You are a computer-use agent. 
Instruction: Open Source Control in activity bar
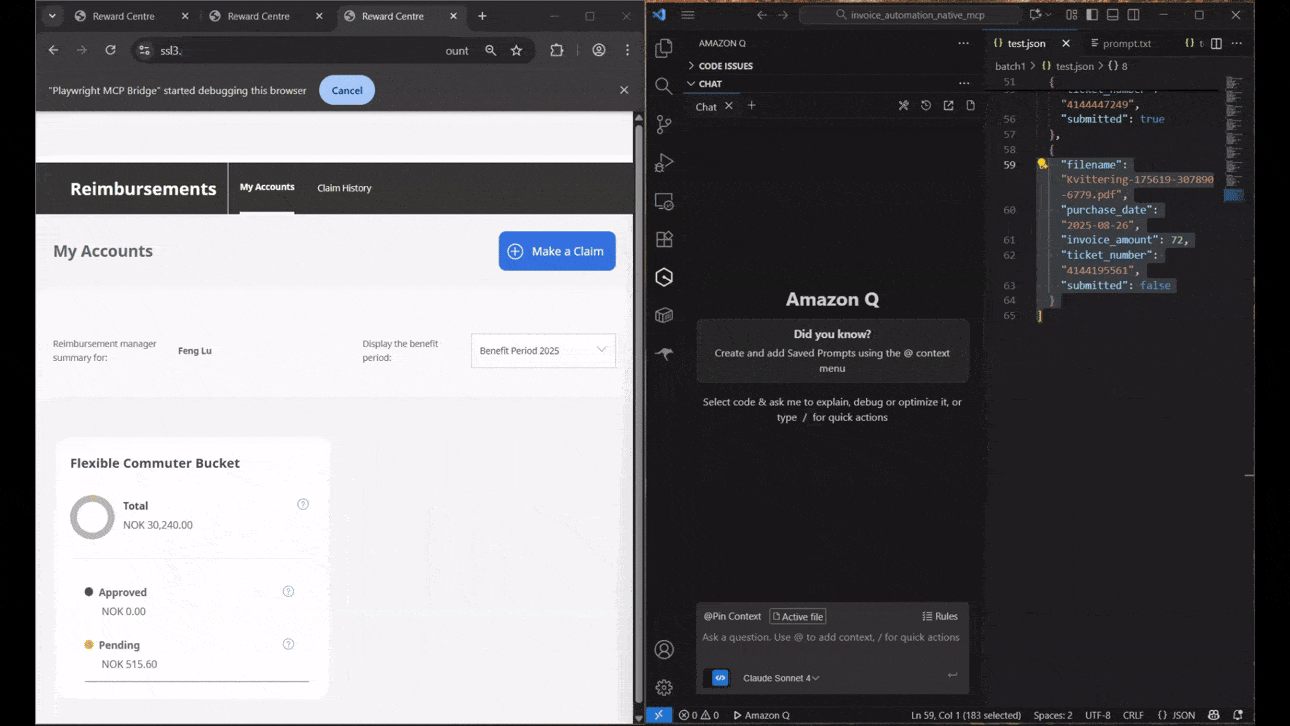[664, 124]
